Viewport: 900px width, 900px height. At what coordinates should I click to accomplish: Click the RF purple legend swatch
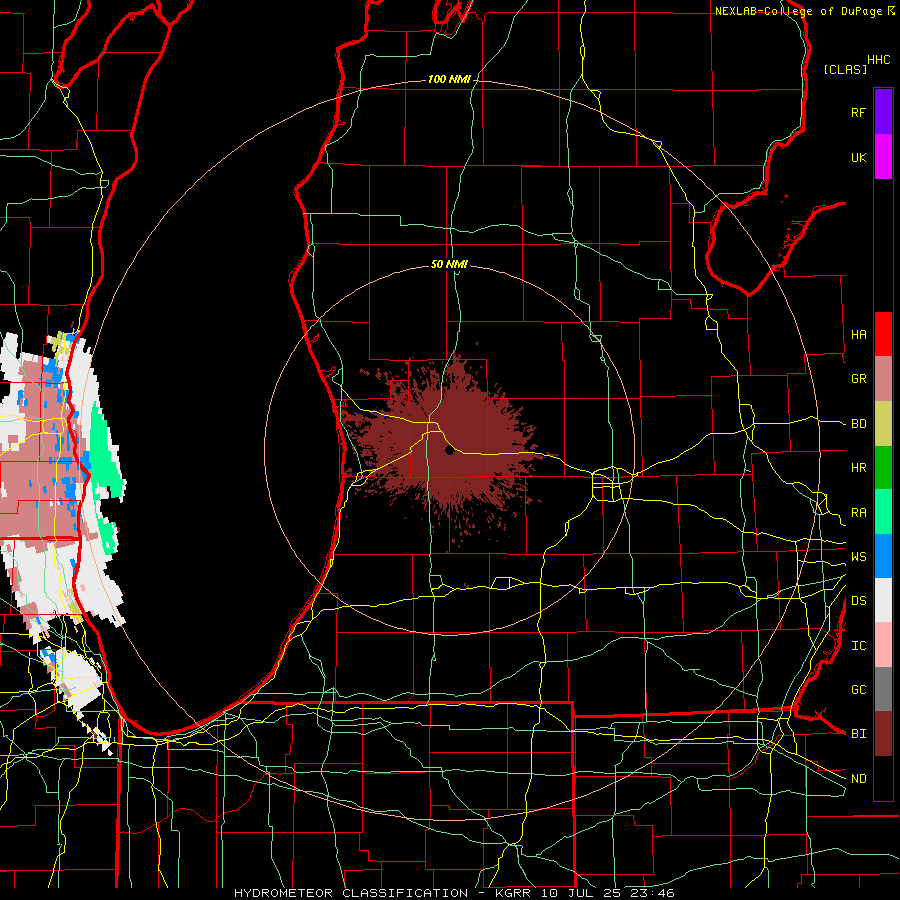click(x=883, y=112)
